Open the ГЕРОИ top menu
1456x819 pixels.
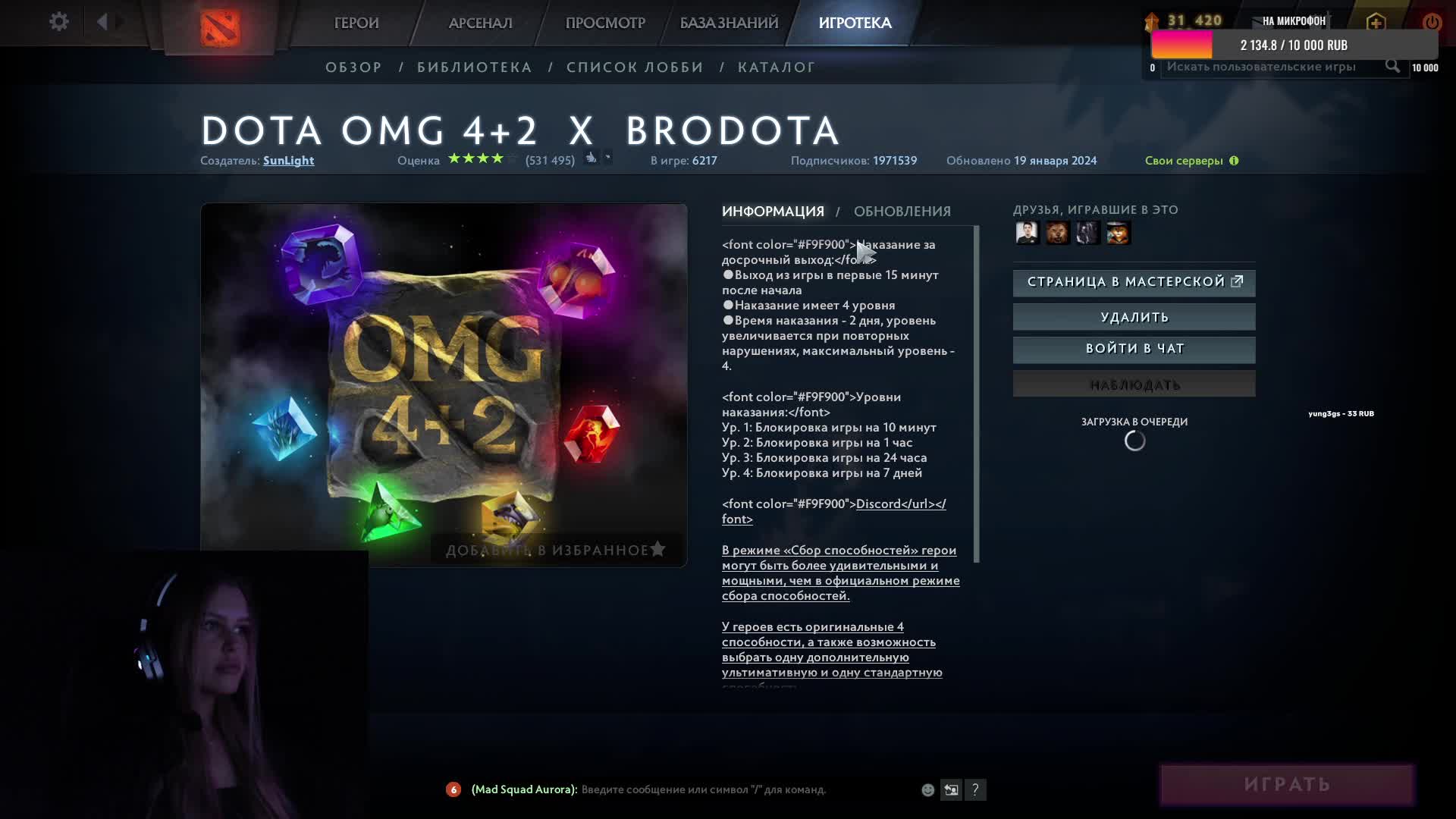point(356,23)
